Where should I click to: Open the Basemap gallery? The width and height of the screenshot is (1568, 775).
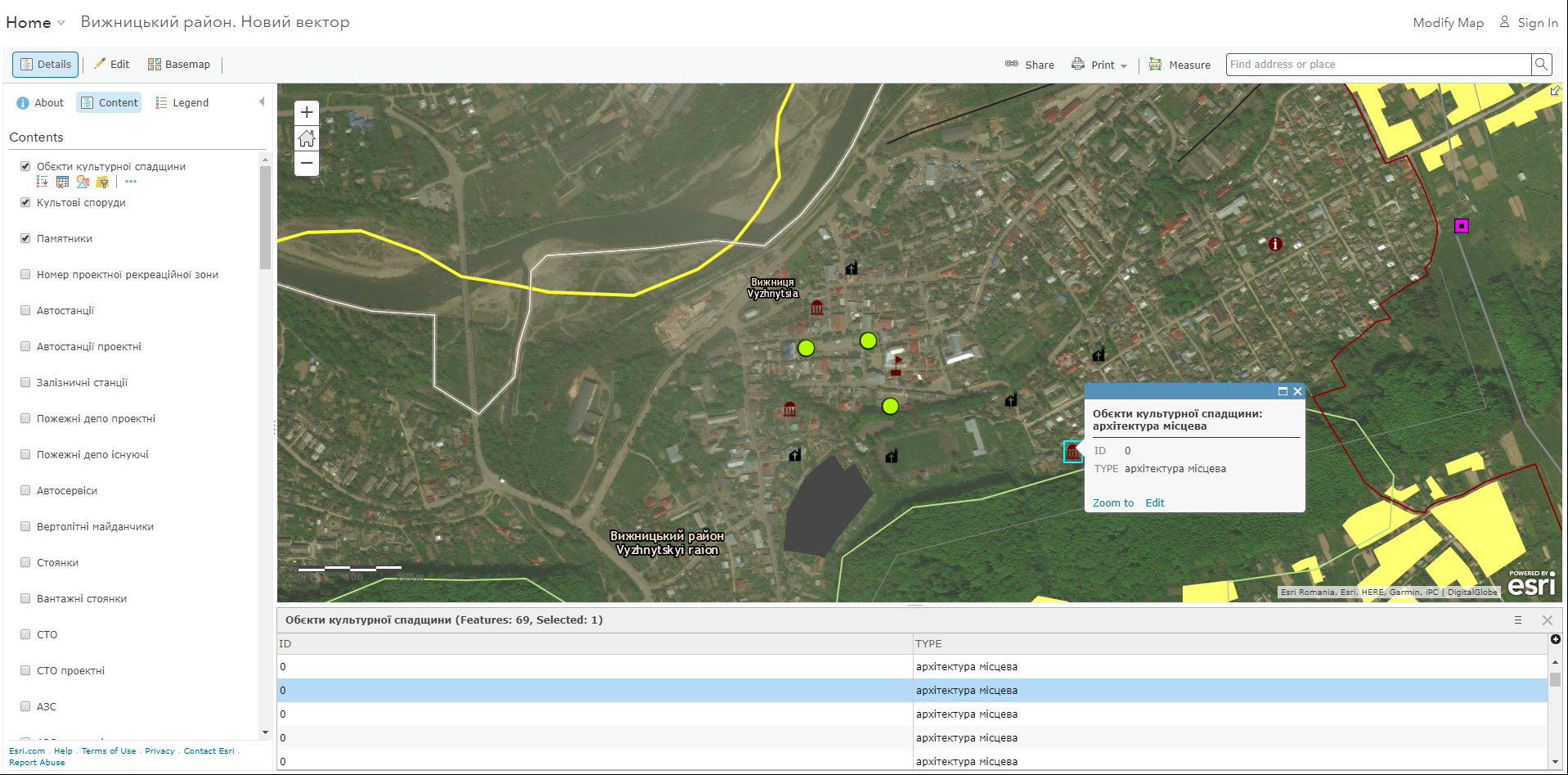pyautogui.click(x=178, y=64)
